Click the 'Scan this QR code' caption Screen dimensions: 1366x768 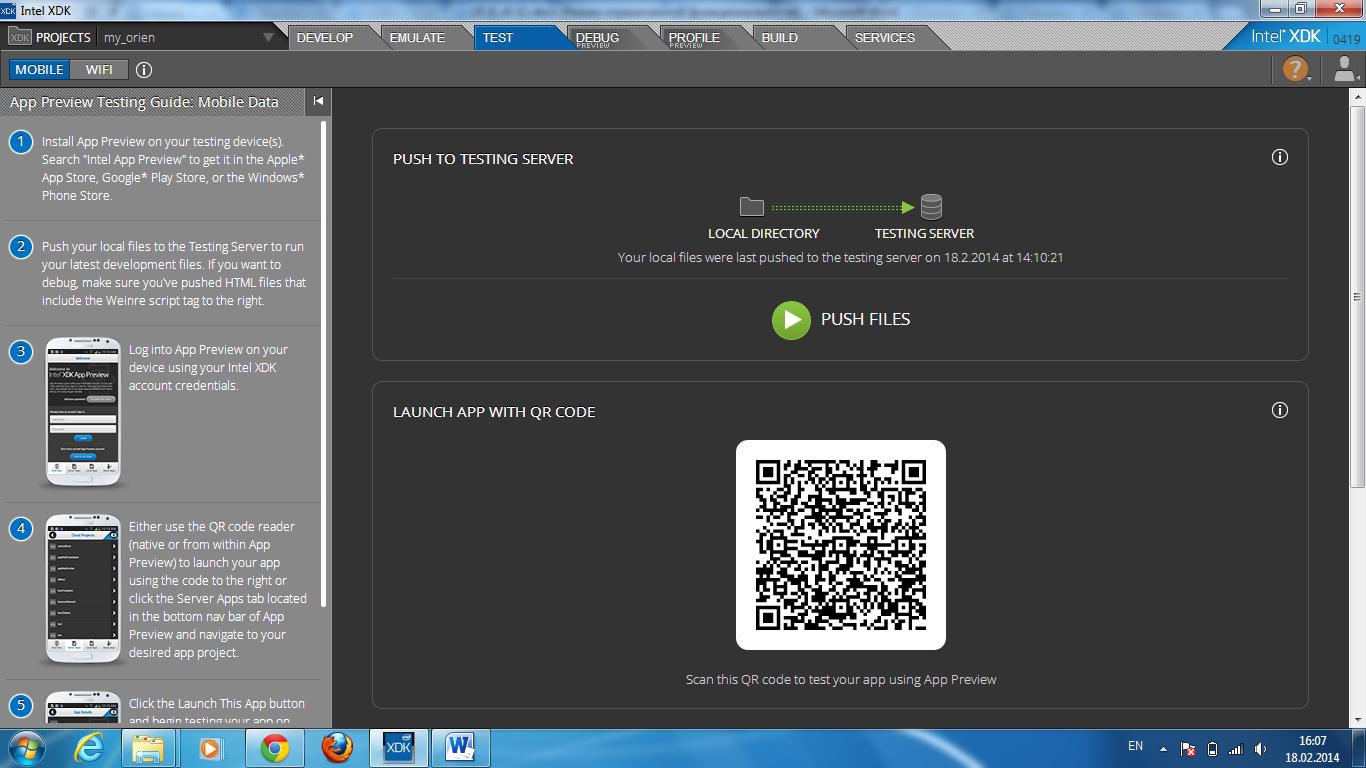(x=841, y=679)
